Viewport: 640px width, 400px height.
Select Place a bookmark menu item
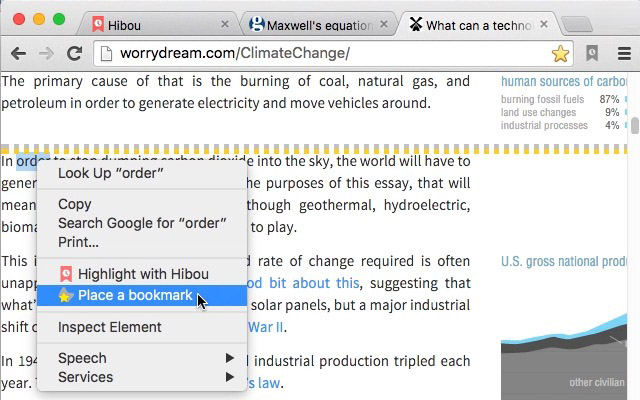pos(142,296)
